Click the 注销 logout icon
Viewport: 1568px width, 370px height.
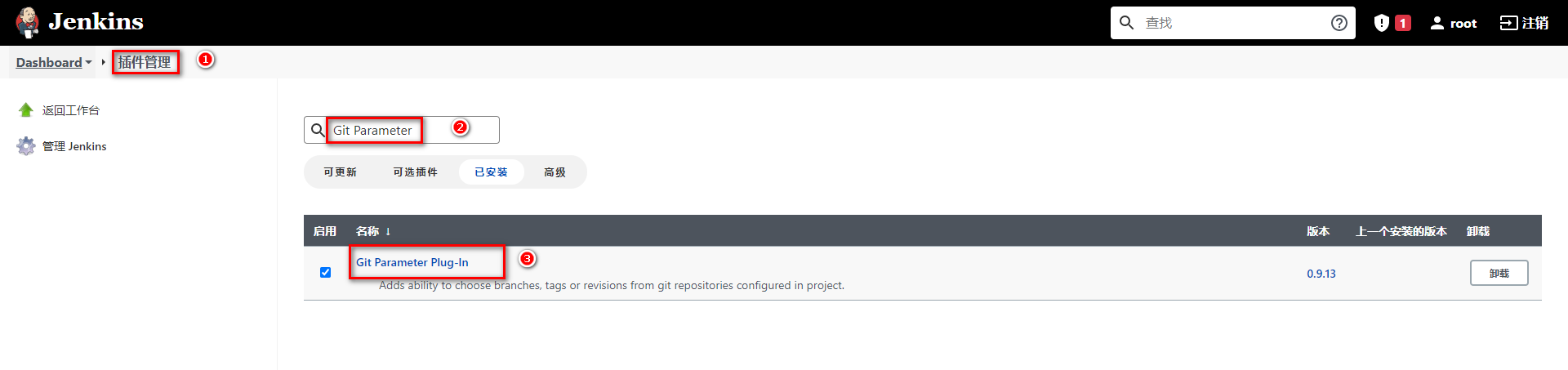(1508, 23)
